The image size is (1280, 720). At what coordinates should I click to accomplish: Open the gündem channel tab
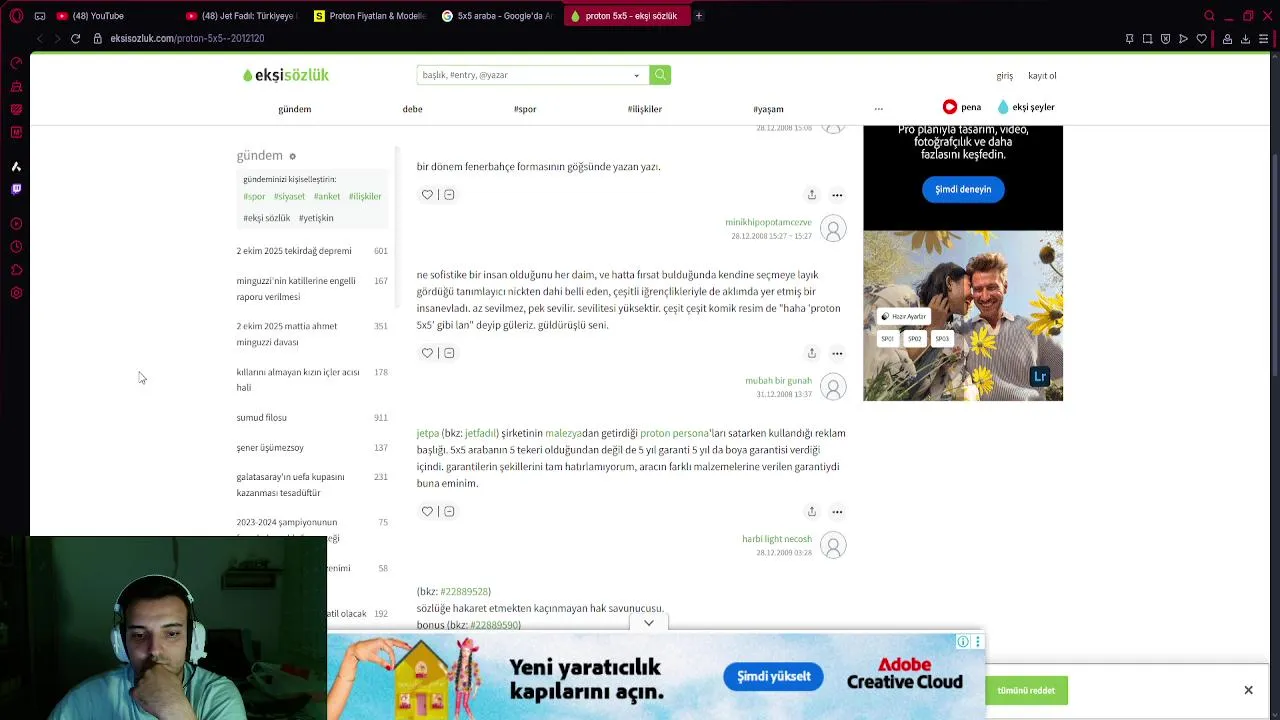tap(294, 109)
